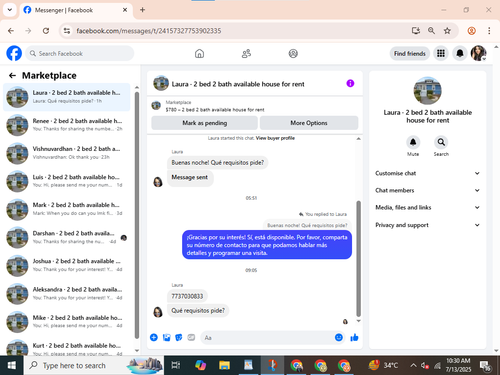
Task: Open Joshua conversation in the list
Action: point(67,265)
